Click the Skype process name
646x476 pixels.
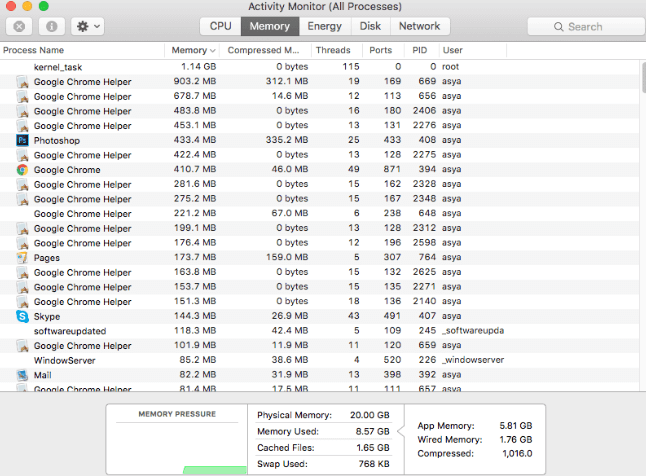[47, 317]
